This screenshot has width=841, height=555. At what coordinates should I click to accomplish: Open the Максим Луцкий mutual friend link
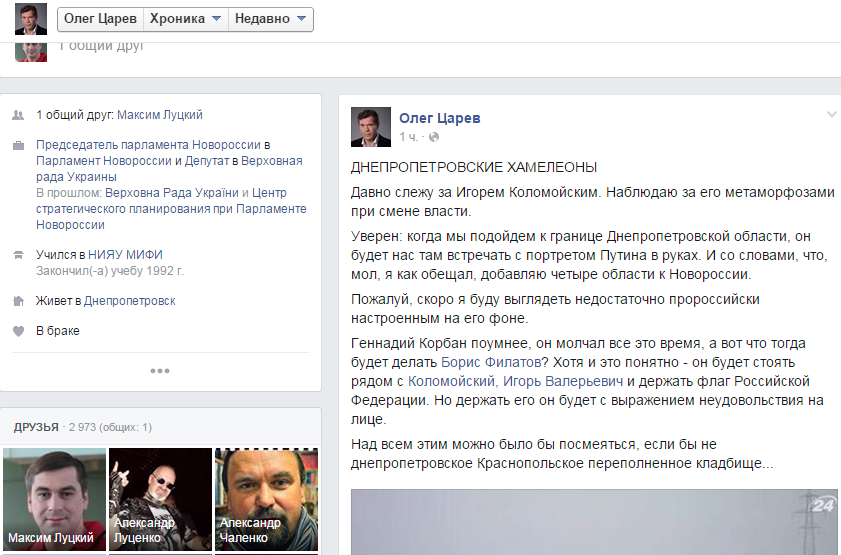coord(160,115)
